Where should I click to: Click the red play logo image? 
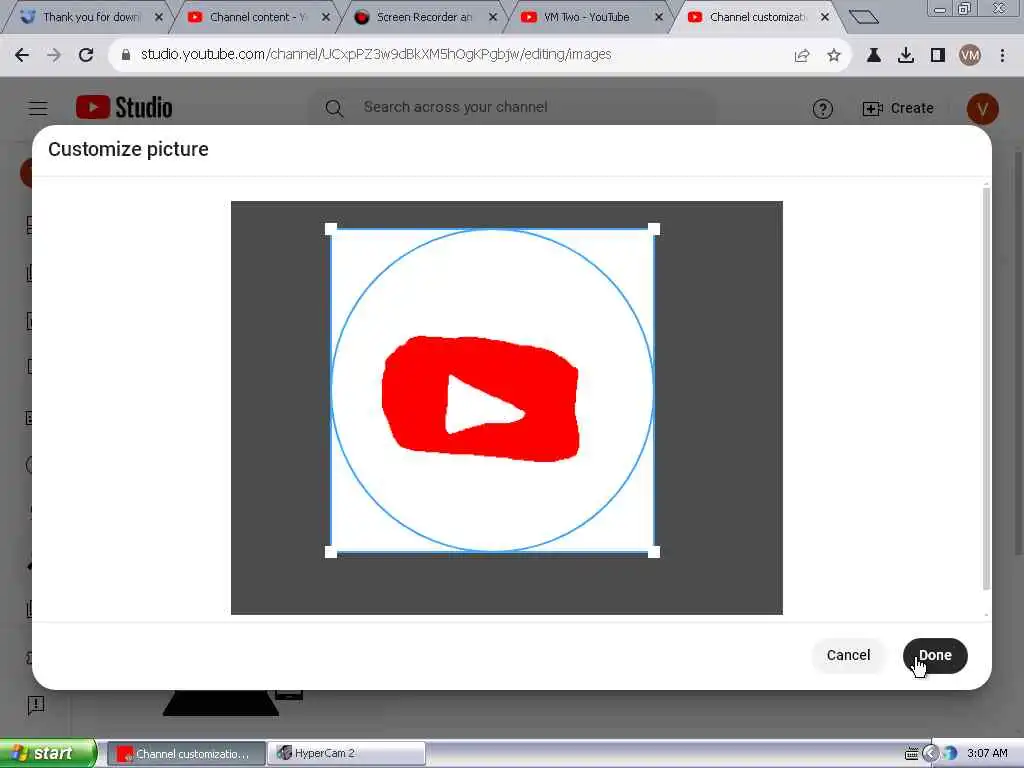coord(481,398)
